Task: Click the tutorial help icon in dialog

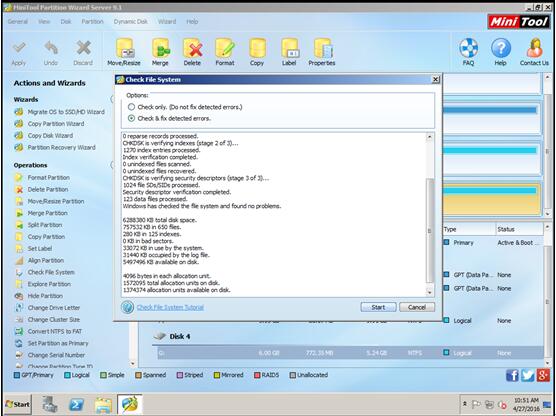Action: tap(127, 307)
